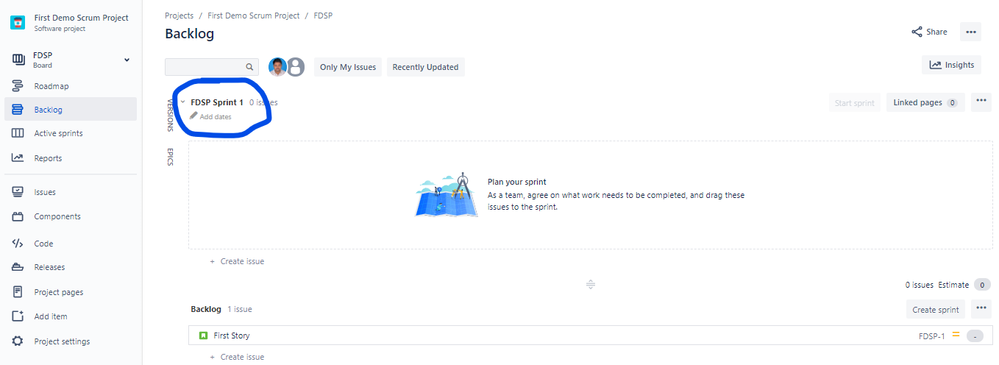This screenshot has width=999, height=365.
Task: Click the Project settings gear icon
Action: [17, 341]
